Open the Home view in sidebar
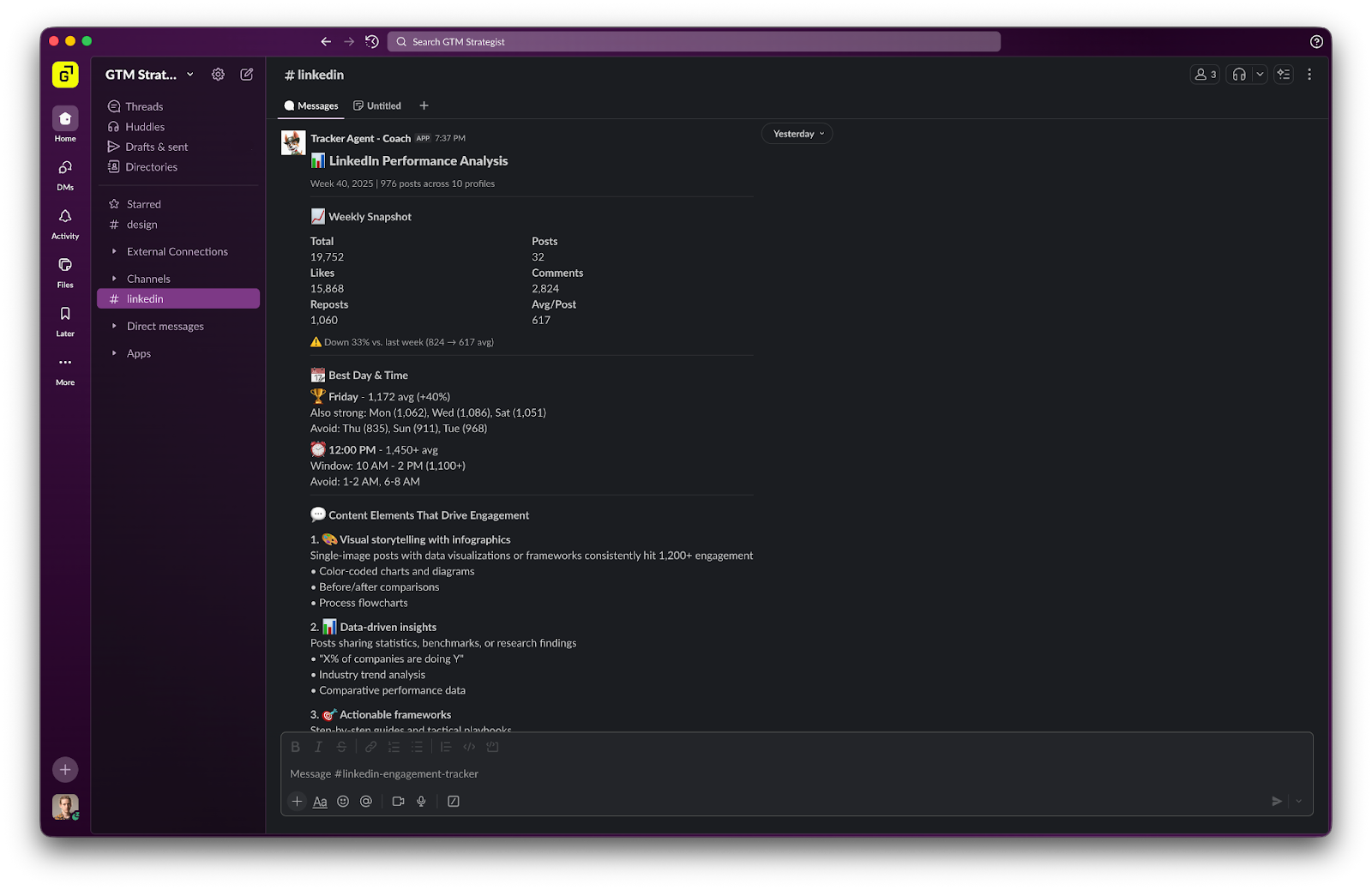Image resolution: width=1372 pixels, height=890 pixels. click(x=65, y=123)
